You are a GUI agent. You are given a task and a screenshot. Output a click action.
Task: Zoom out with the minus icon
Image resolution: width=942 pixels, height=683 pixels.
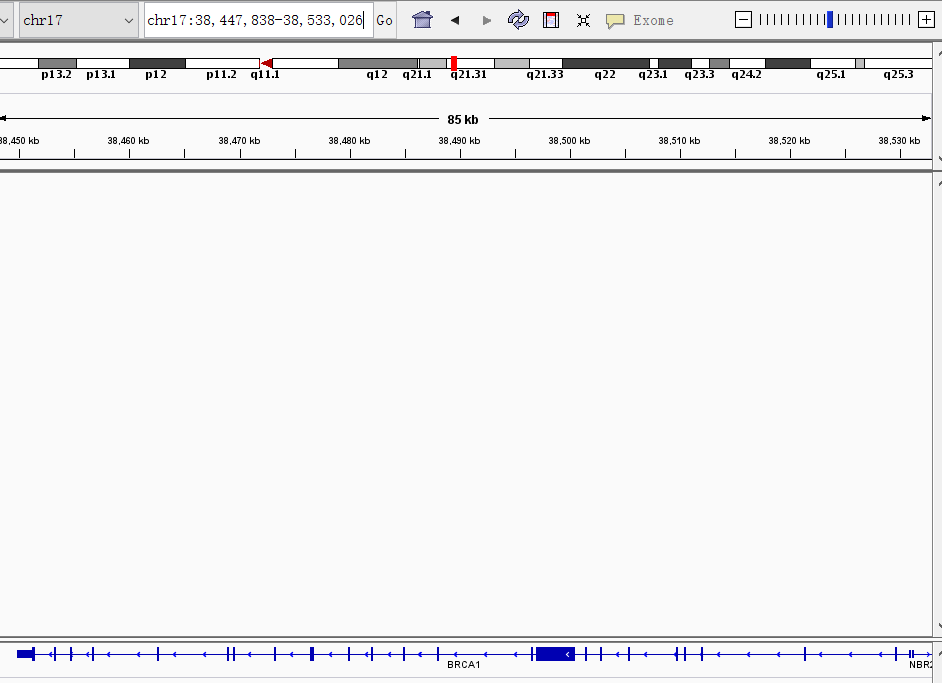click(x=743, y=19)
